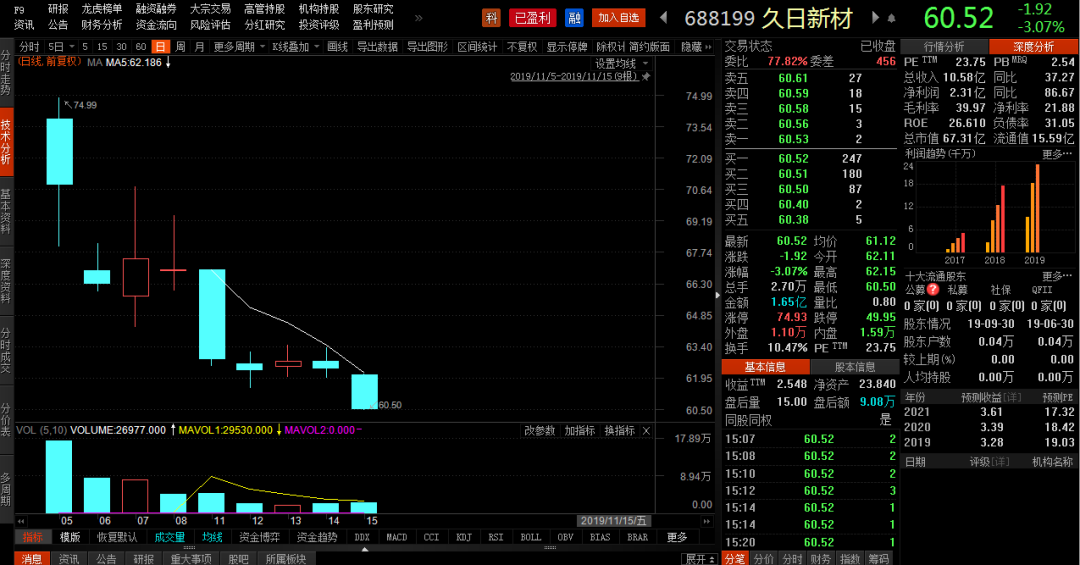Click 换指标 button
Image resolution: width=1080 pixels, height=565 pixels.
(x=619, y=431)
